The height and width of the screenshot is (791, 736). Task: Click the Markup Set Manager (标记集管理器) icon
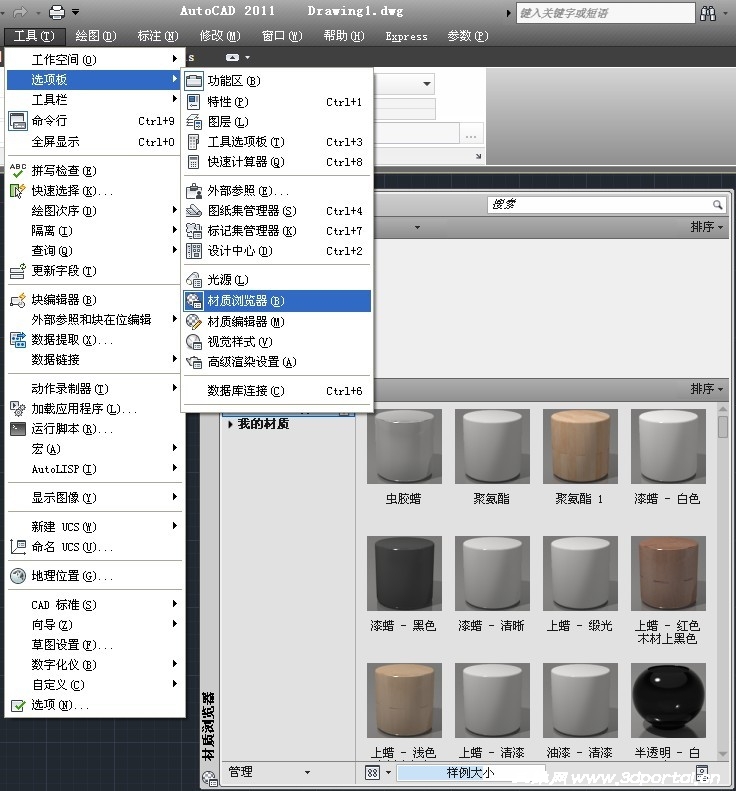click(x=194, y=231)
